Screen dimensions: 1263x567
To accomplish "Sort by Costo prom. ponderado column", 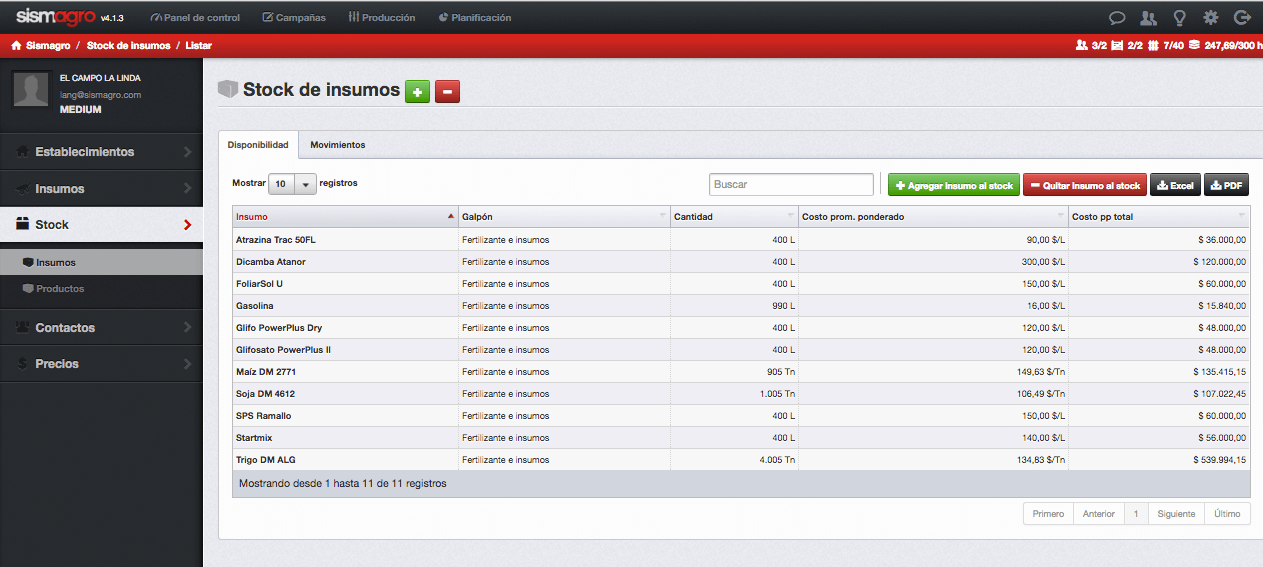I will point(933,217).
